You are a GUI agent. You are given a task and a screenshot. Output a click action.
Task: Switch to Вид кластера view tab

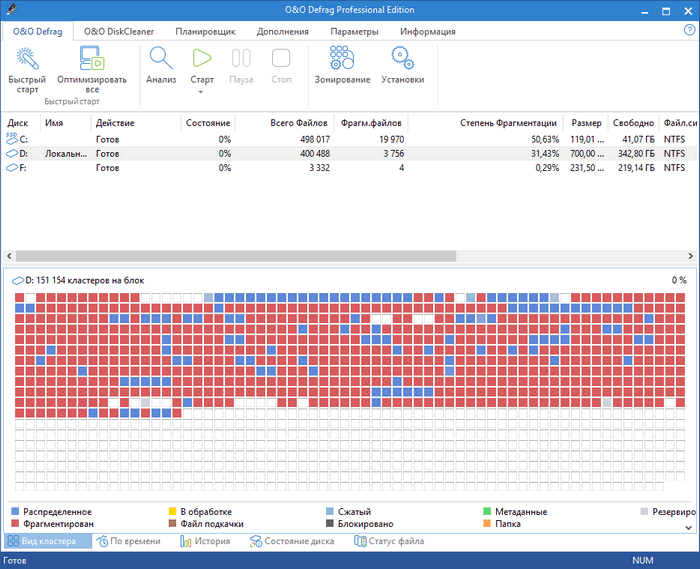[48, 541]
